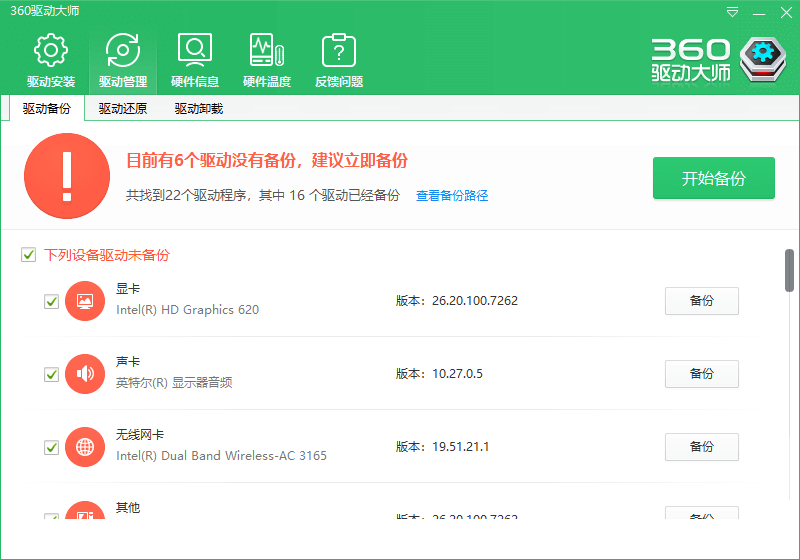
Task: Switch to the 驱动还原 tab
Action: (122, 109)
